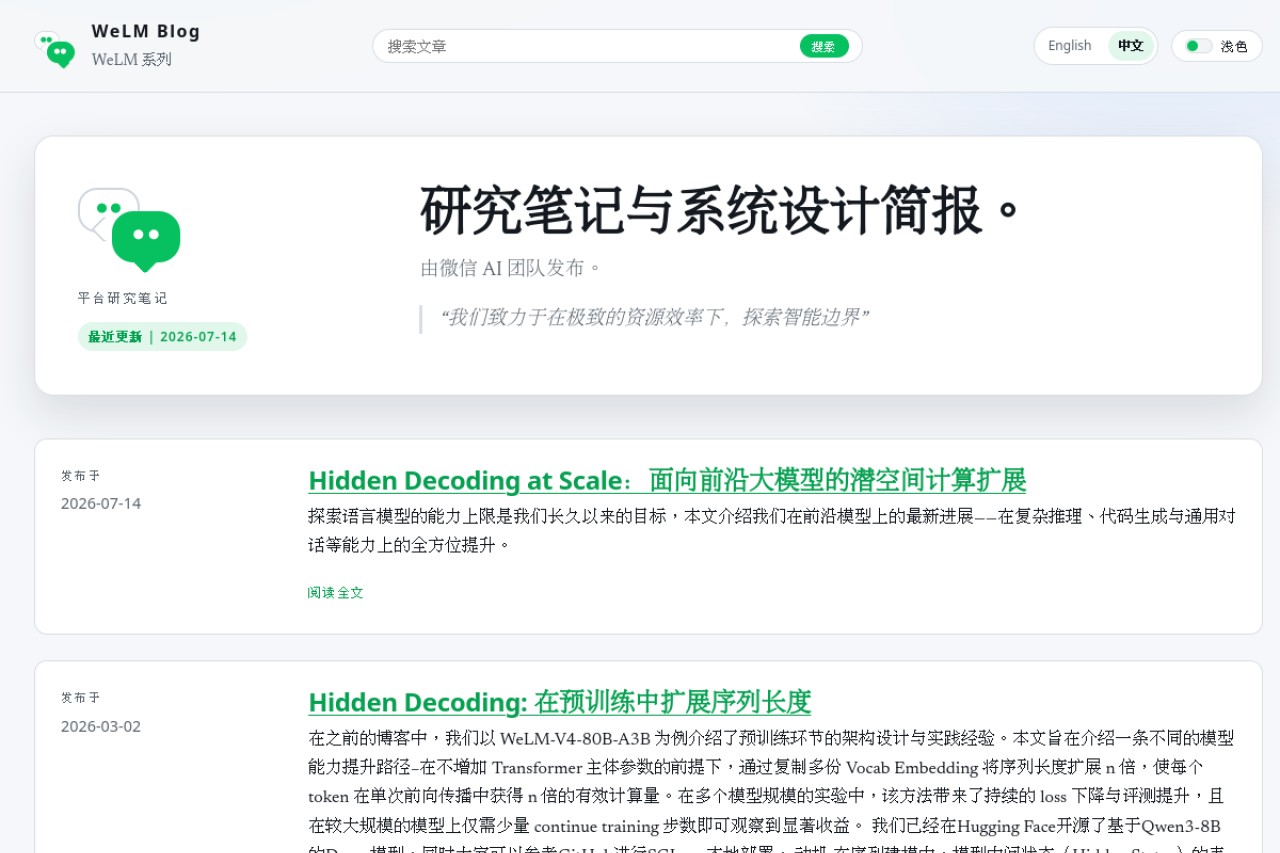Toggle the 浅色 light theme switch
1280x853 pixels.
1217,46
